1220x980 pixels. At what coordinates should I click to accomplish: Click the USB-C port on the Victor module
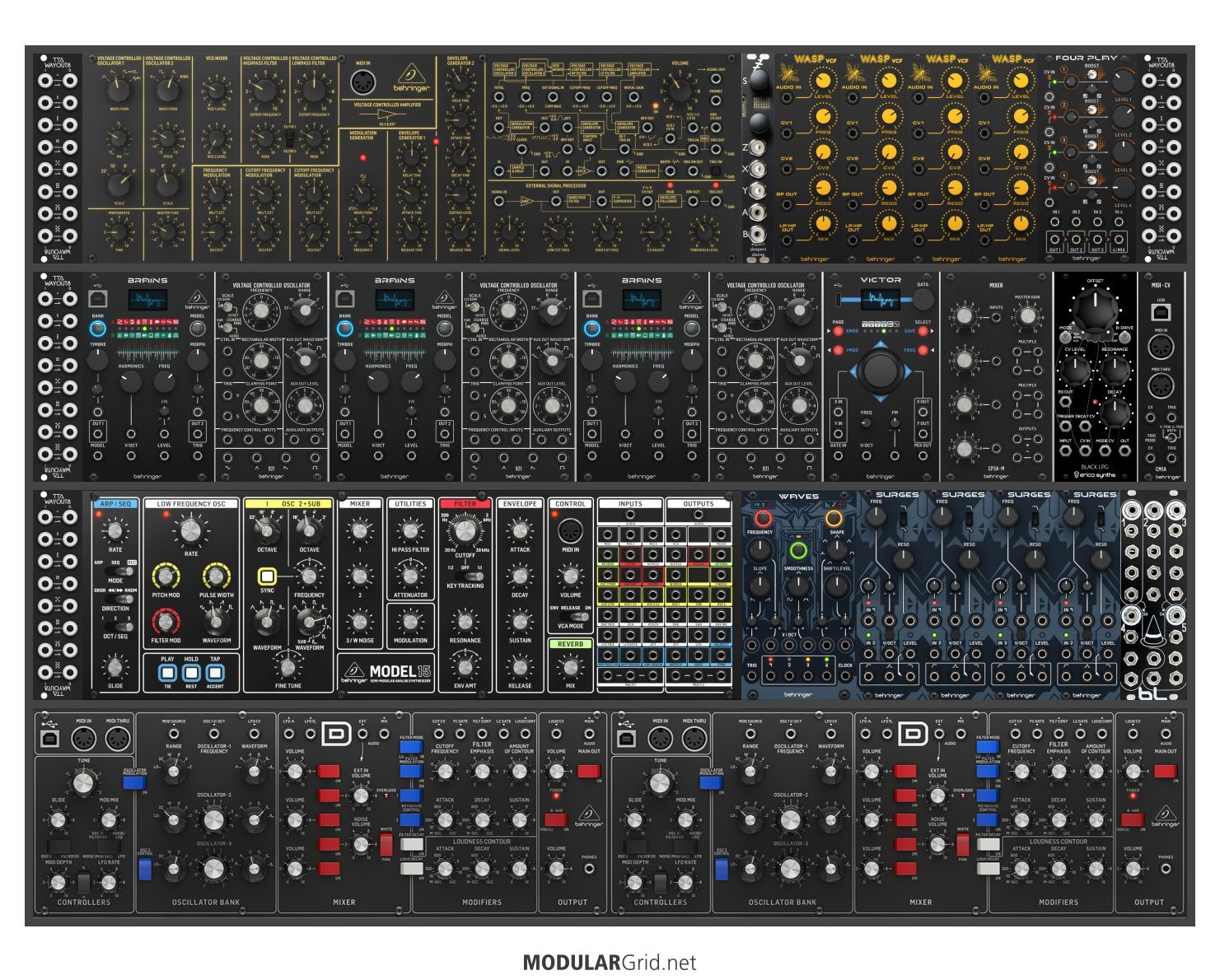click(838, 299)
